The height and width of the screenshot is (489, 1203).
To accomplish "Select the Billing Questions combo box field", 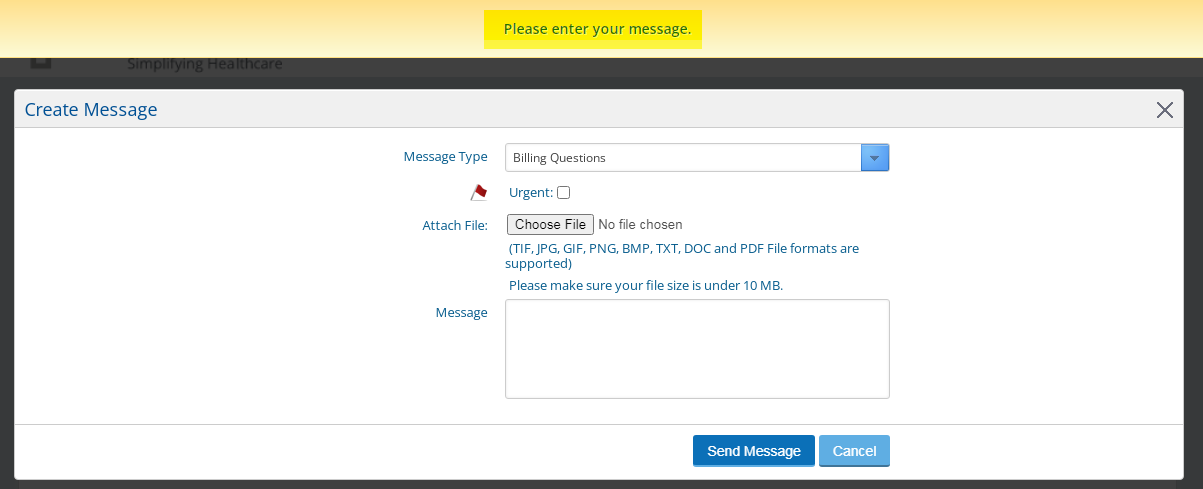I will pos(697,158).
